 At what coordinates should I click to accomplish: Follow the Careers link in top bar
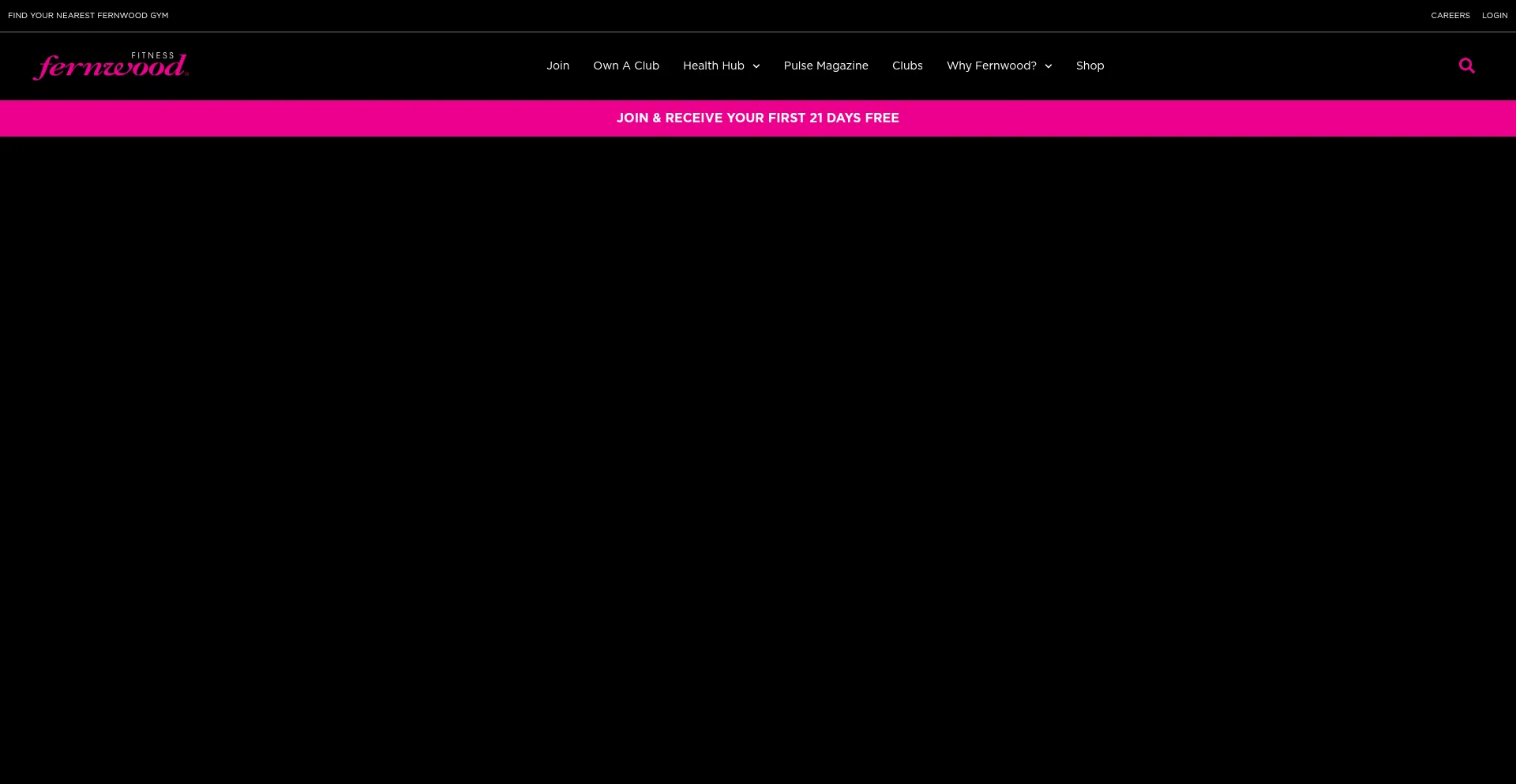[x=1450, y=16]
